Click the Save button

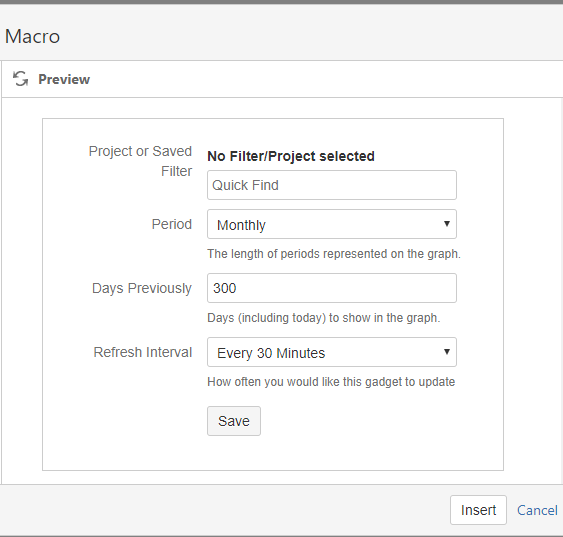(x=234, y=421)
